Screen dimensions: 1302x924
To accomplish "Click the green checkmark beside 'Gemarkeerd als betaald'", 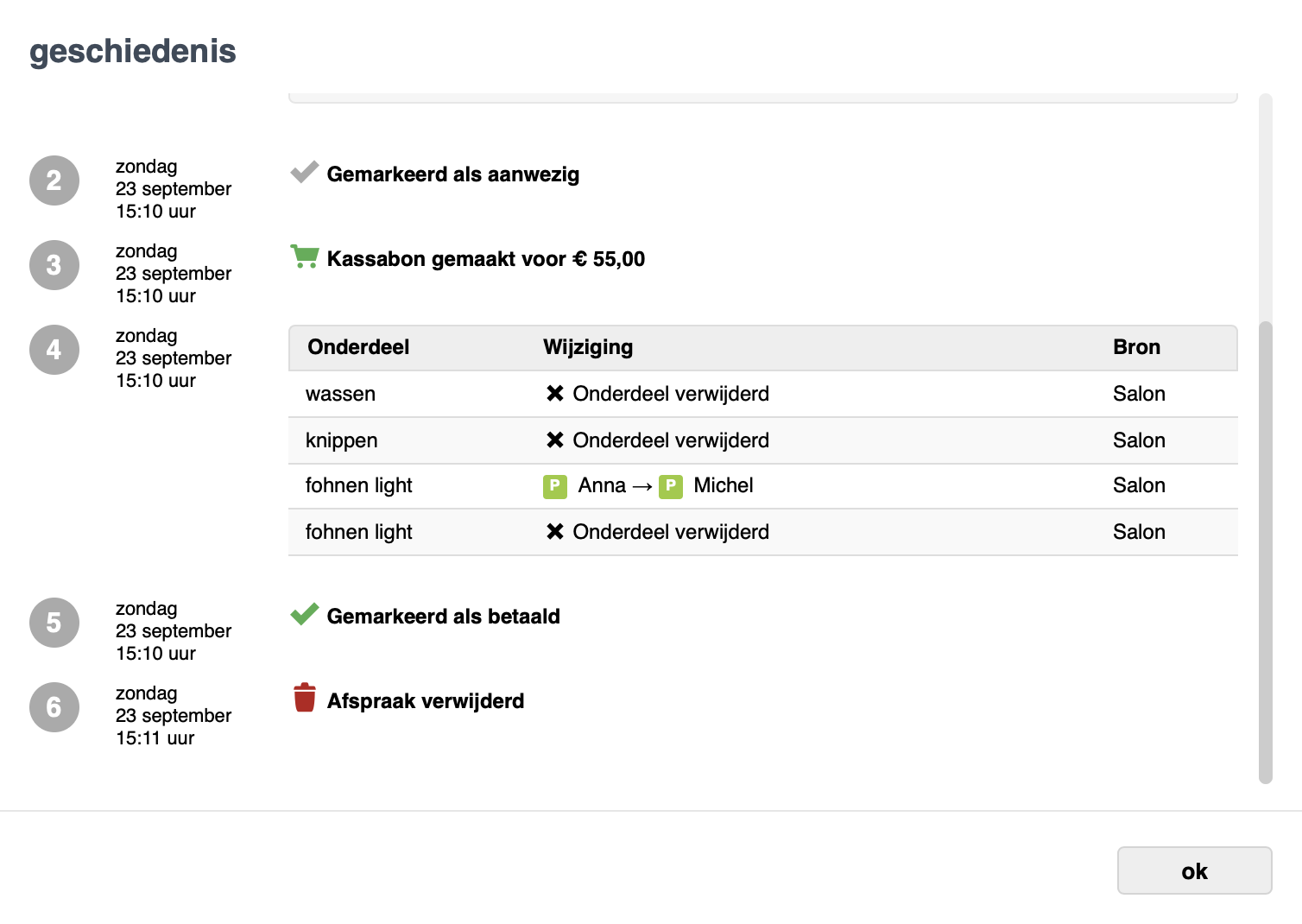I will [304, 614].
